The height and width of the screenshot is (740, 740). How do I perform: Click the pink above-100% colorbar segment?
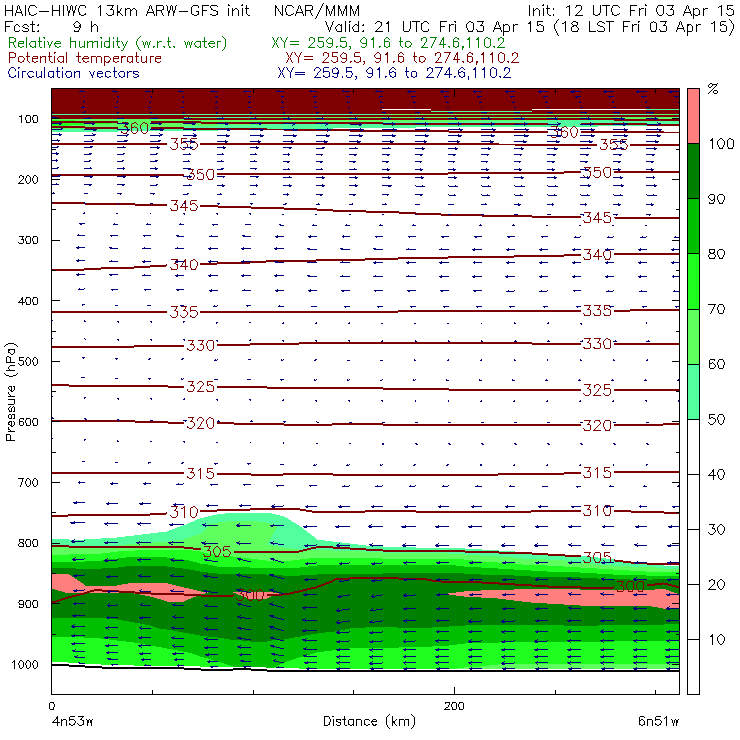[x=693, y=116]
